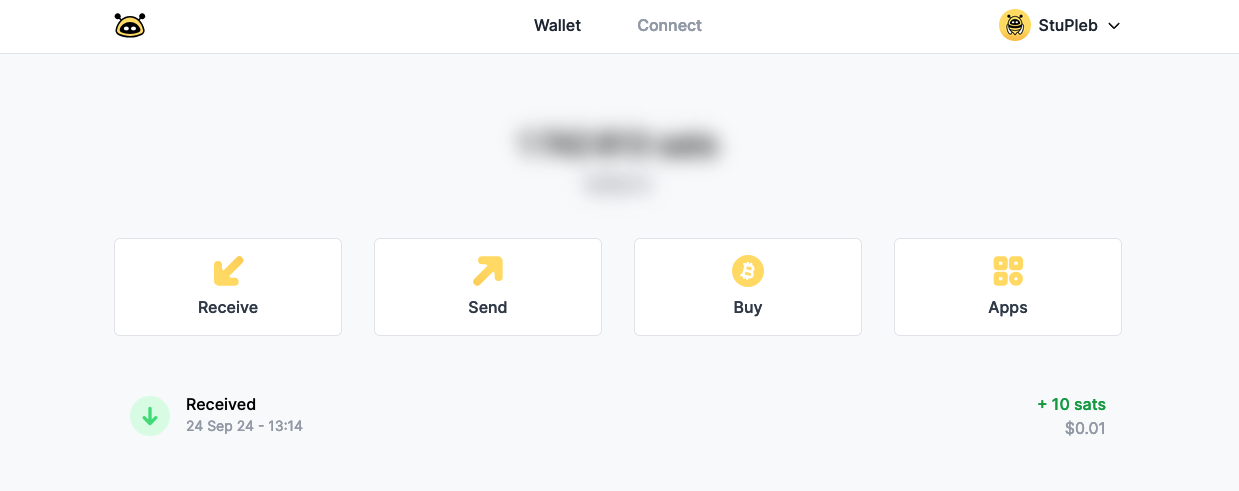
Task: Expand the account chevron next to StuPleb
Action: pyautogui.click(x=1114, y=26)
